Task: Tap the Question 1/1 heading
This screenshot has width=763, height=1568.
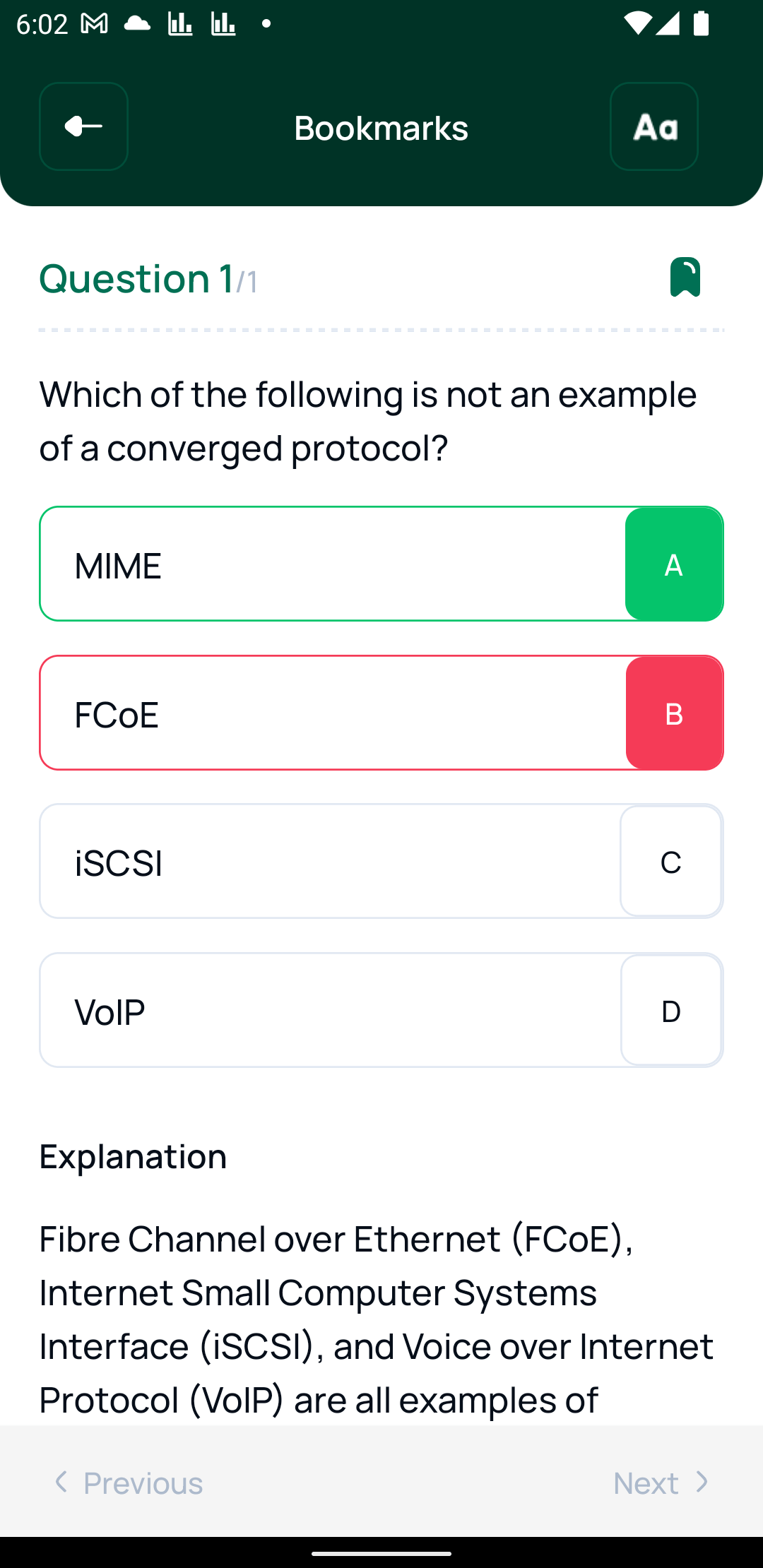Action: (x=146, y=278)
